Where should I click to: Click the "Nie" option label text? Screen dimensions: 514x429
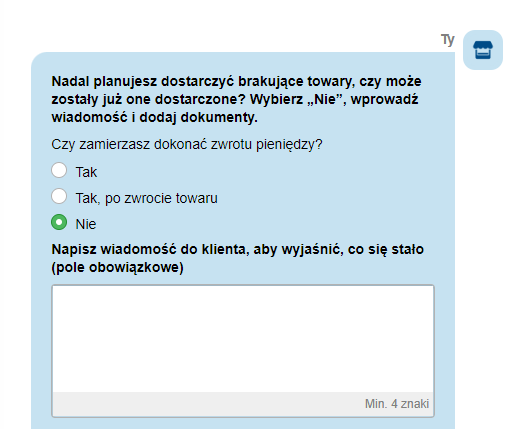(86, 224)
